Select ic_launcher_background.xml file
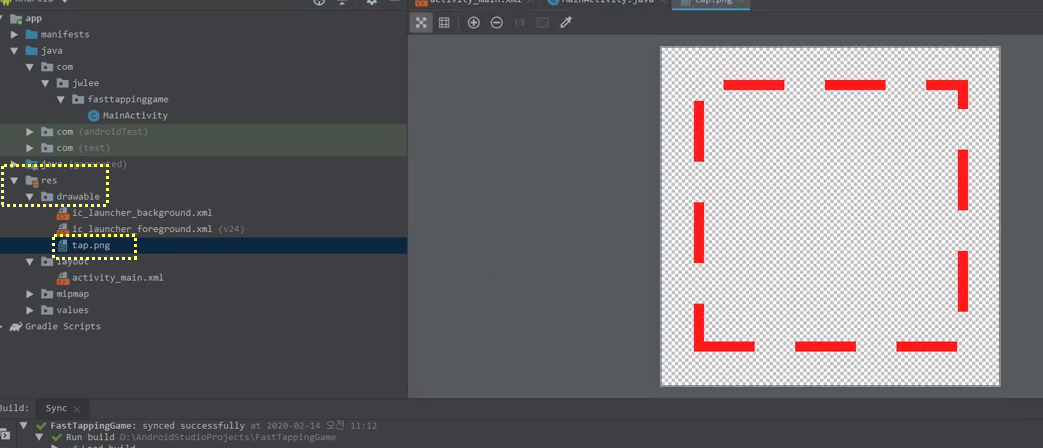Image resolution: width=1043 pixels, height=448 pixels. click(x=142, y=213)
